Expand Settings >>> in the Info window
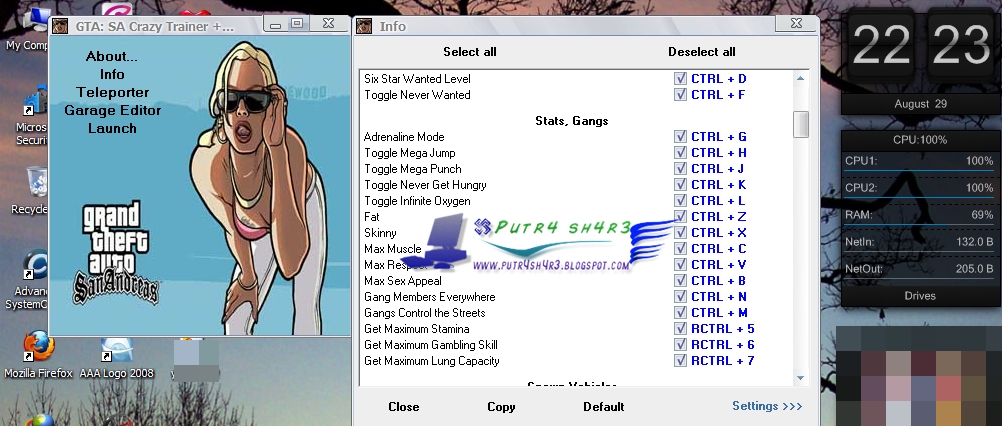The height and width of the screenshot is (426, 1002). [767, 406]
